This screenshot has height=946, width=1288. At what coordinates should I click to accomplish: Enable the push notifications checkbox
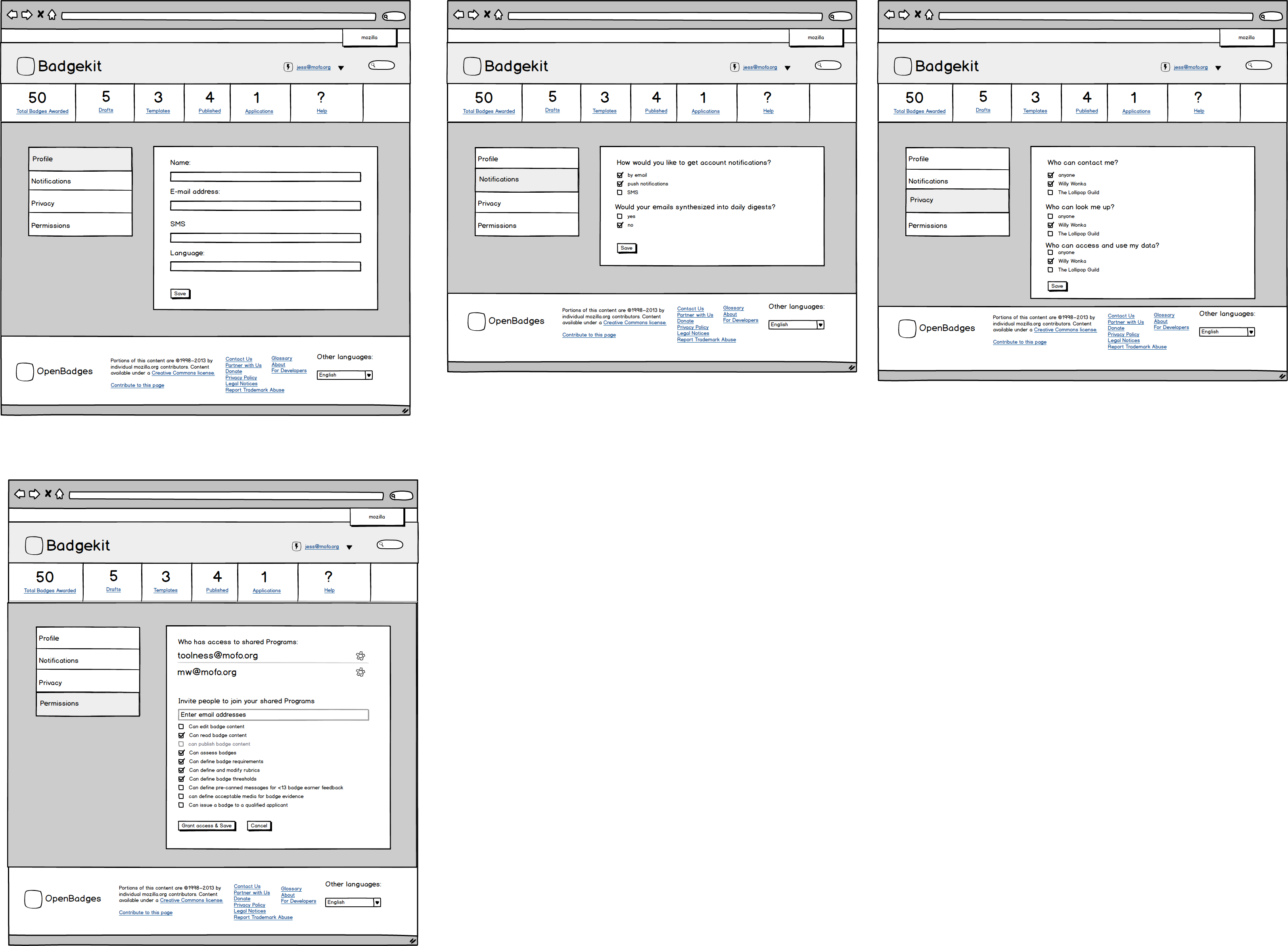pyautogui.click(x=620, y=183)
